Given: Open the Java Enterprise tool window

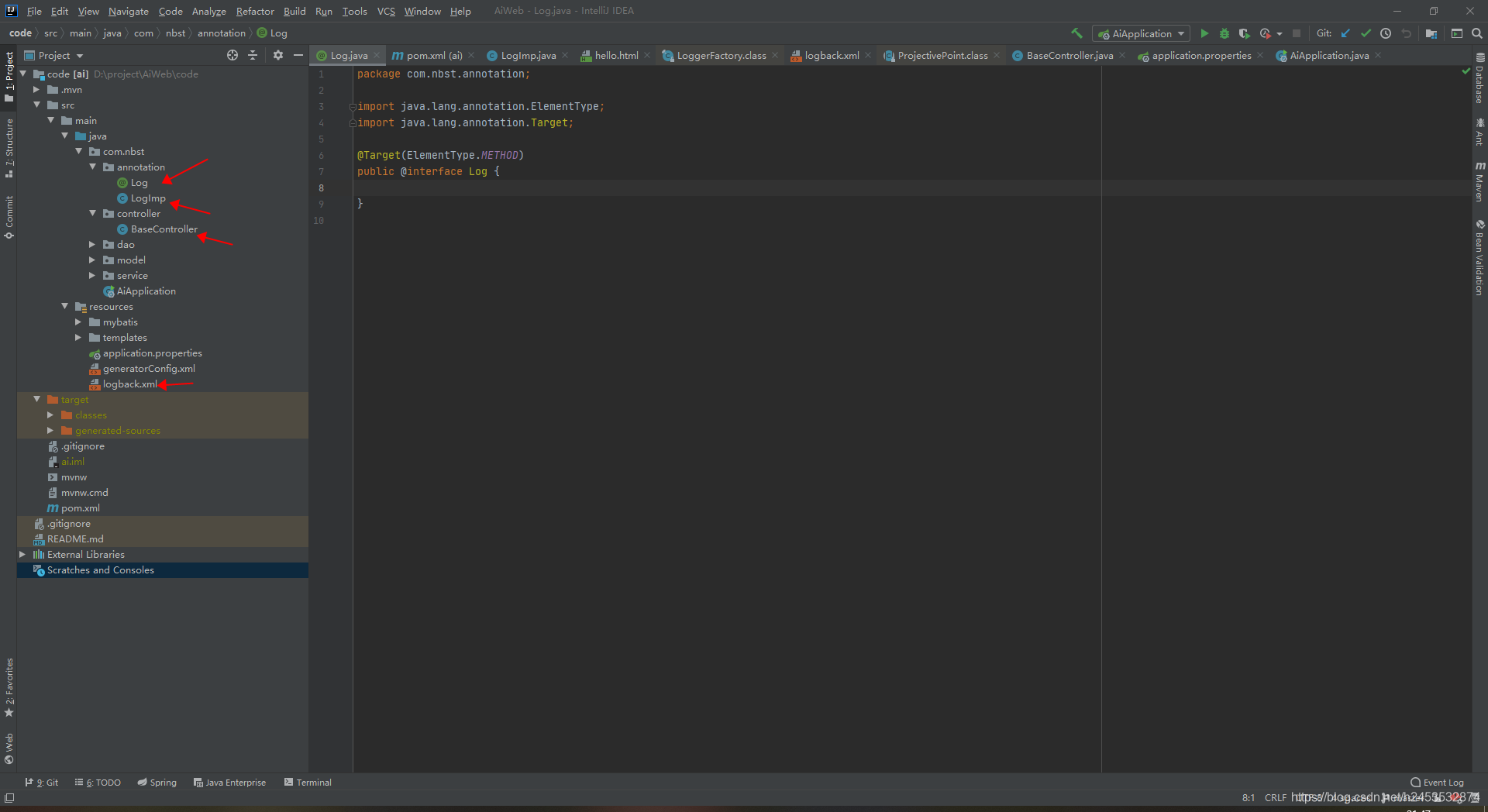Looking at the screenshot, I should (229, 783).
